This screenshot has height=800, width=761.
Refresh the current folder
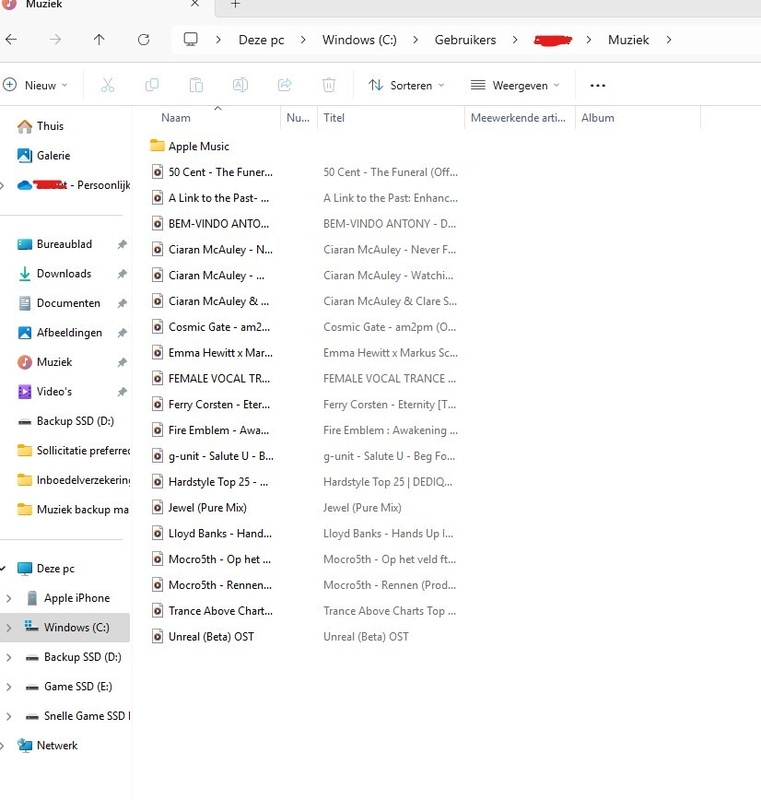click(x=143, y=39)
